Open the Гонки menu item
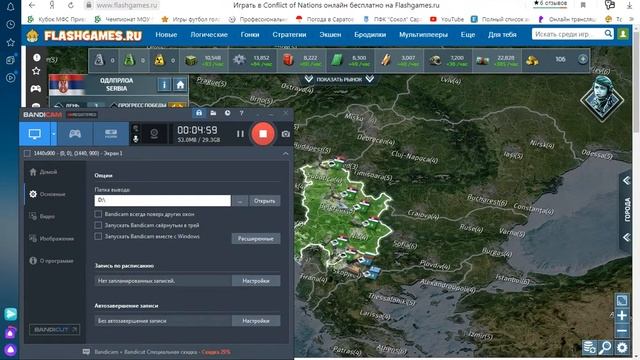640x360 pixels. pos(250,35)
